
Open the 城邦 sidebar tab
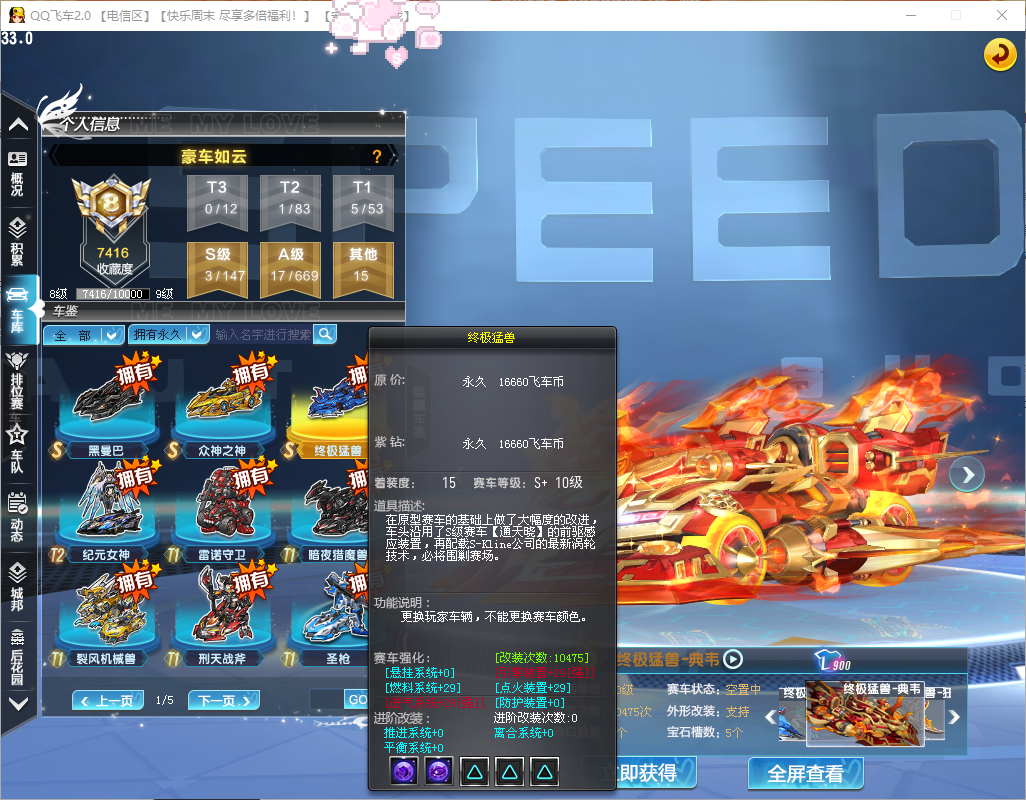tap(18, 585)
